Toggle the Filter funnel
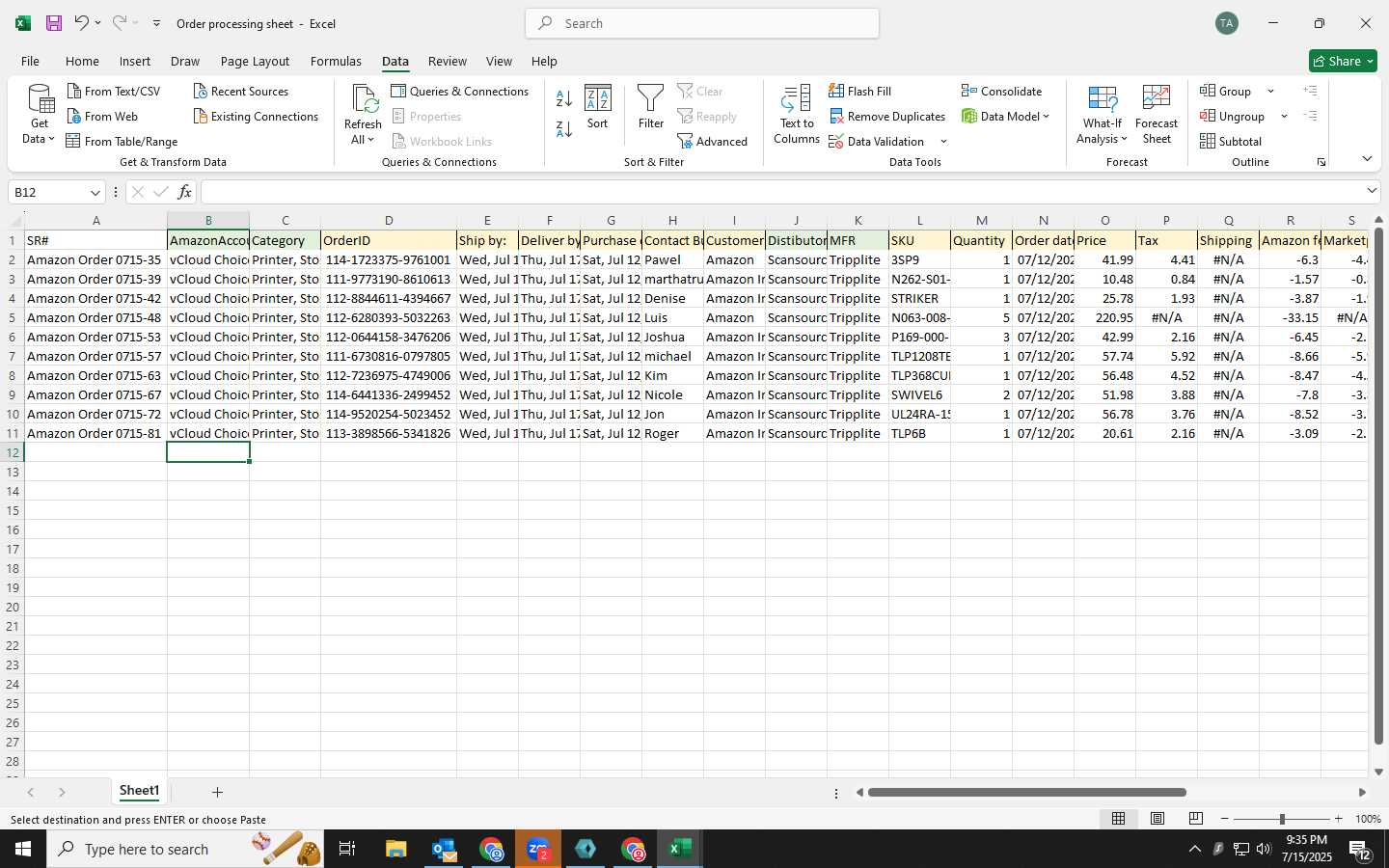This screenshot has height=868, width=1389. (651, 106)
